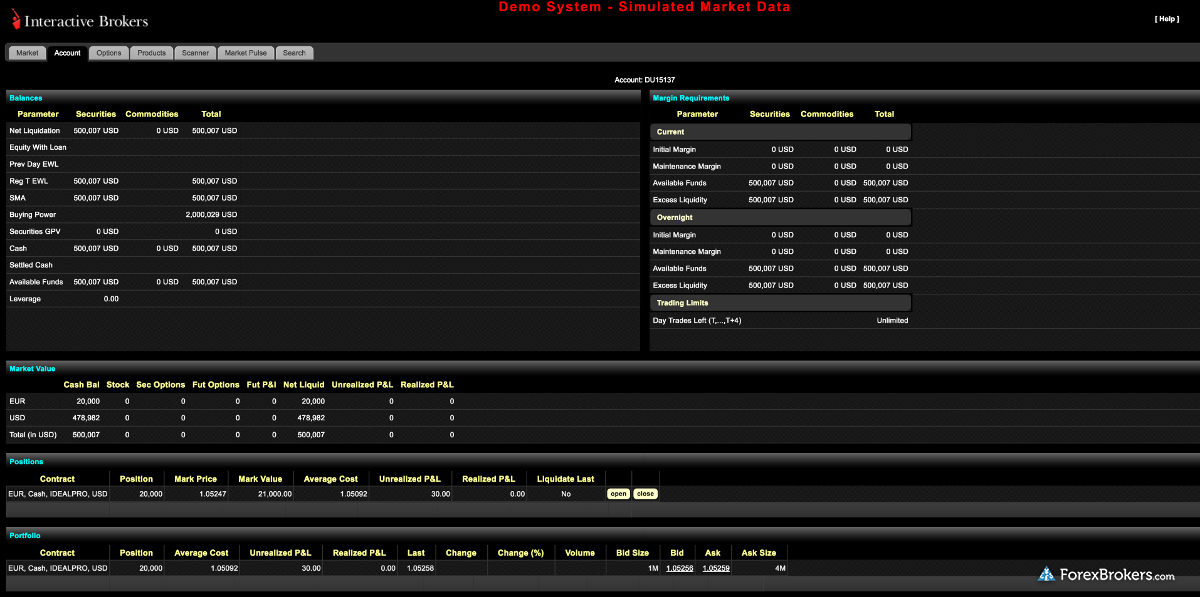
Task: Click the Market Value section header
Action: pyautogui.click(x=33, y=369)
